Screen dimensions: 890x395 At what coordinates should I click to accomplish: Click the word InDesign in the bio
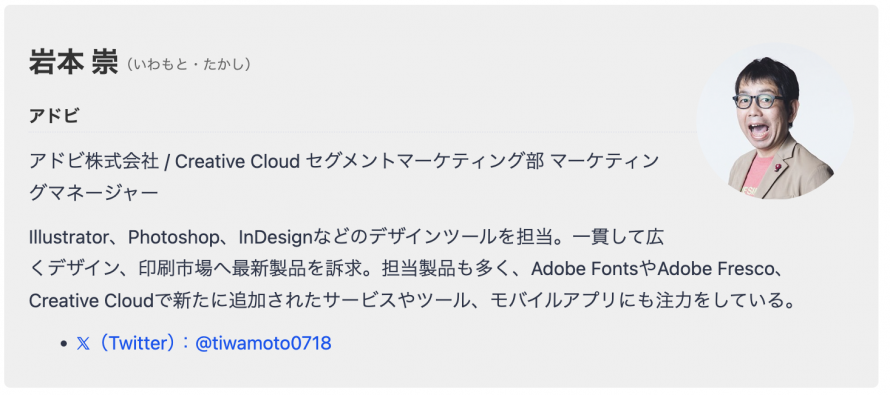275,237
